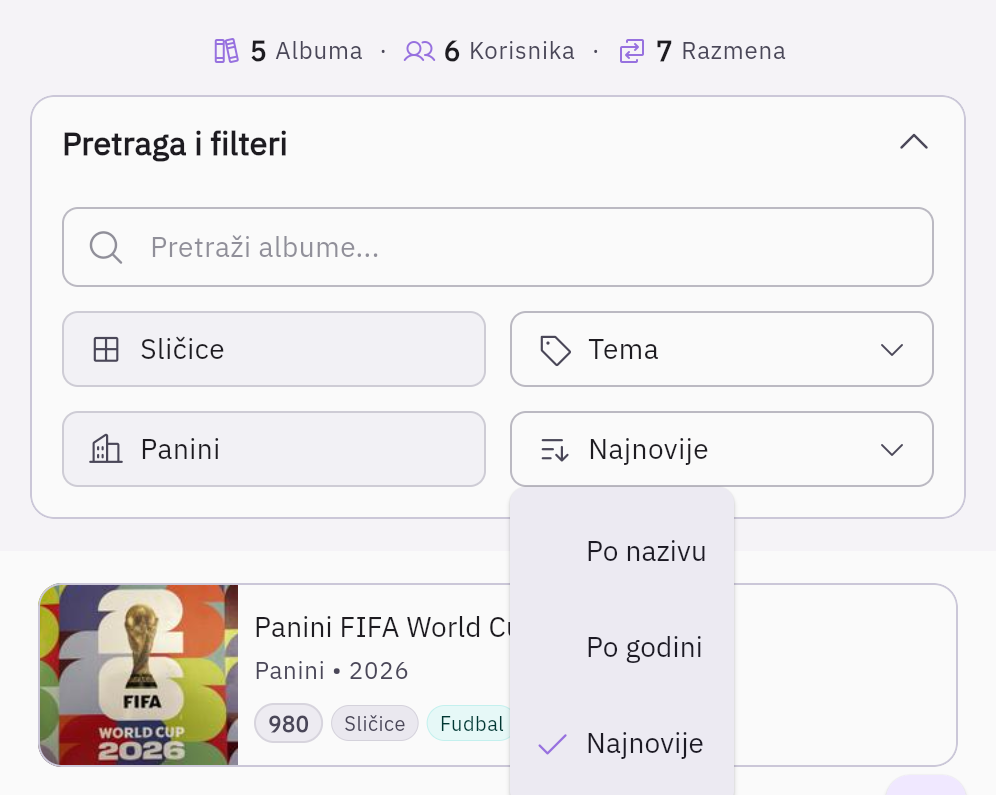Click the albums book icon
The image size is (996, 795).
[x=226, y=51]
